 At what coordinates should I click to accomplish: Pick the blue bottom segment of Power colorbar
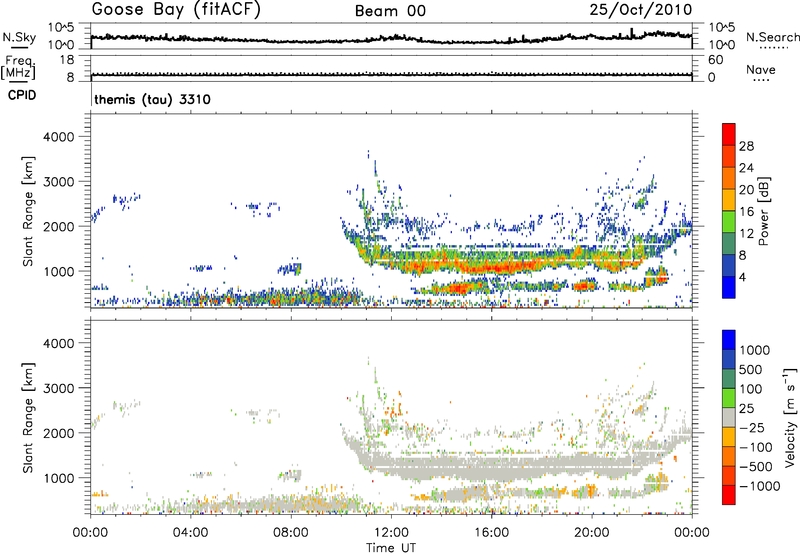coord(729,288)
